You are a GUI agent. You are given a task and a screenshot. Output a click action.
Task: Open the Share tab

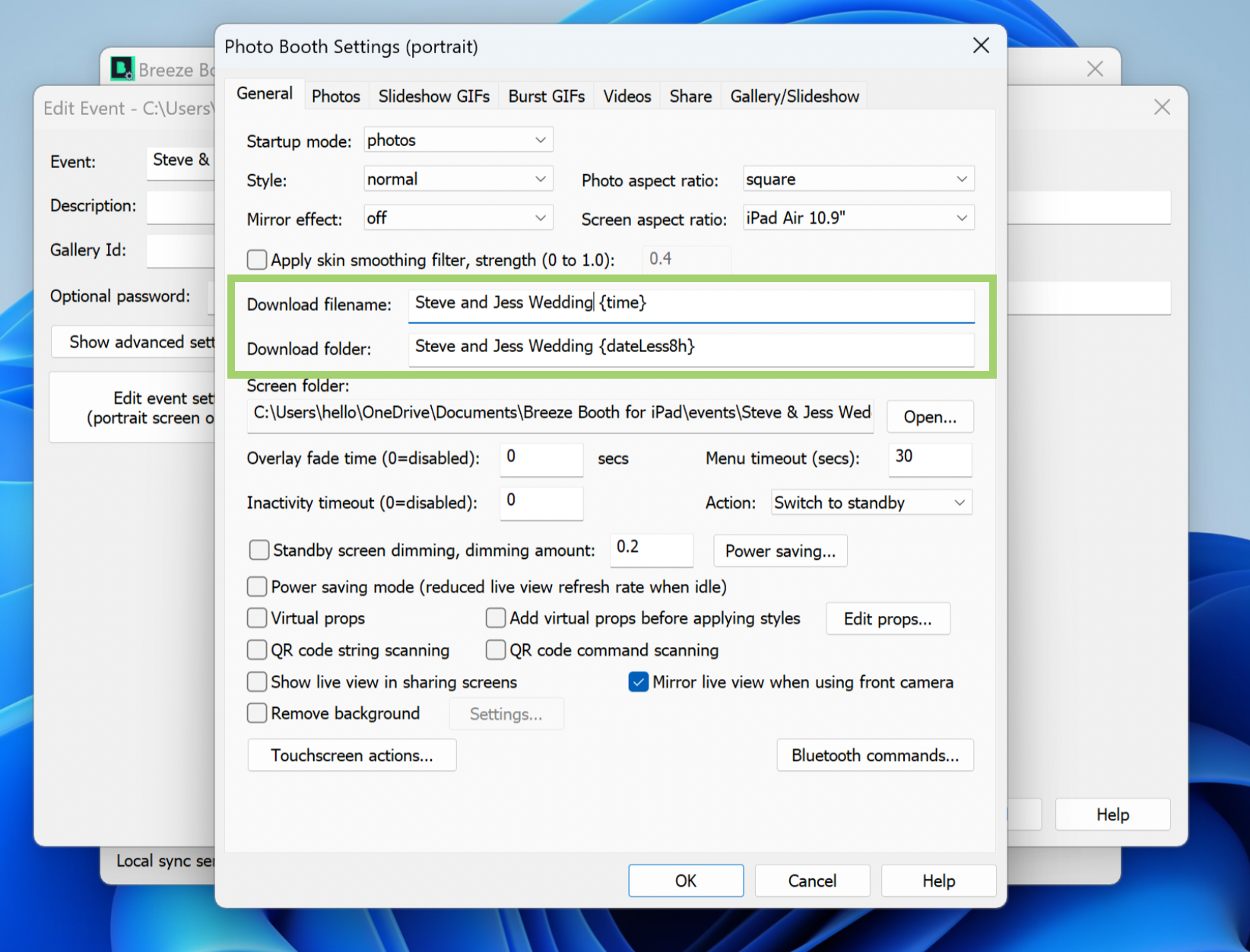click(690, 97)
